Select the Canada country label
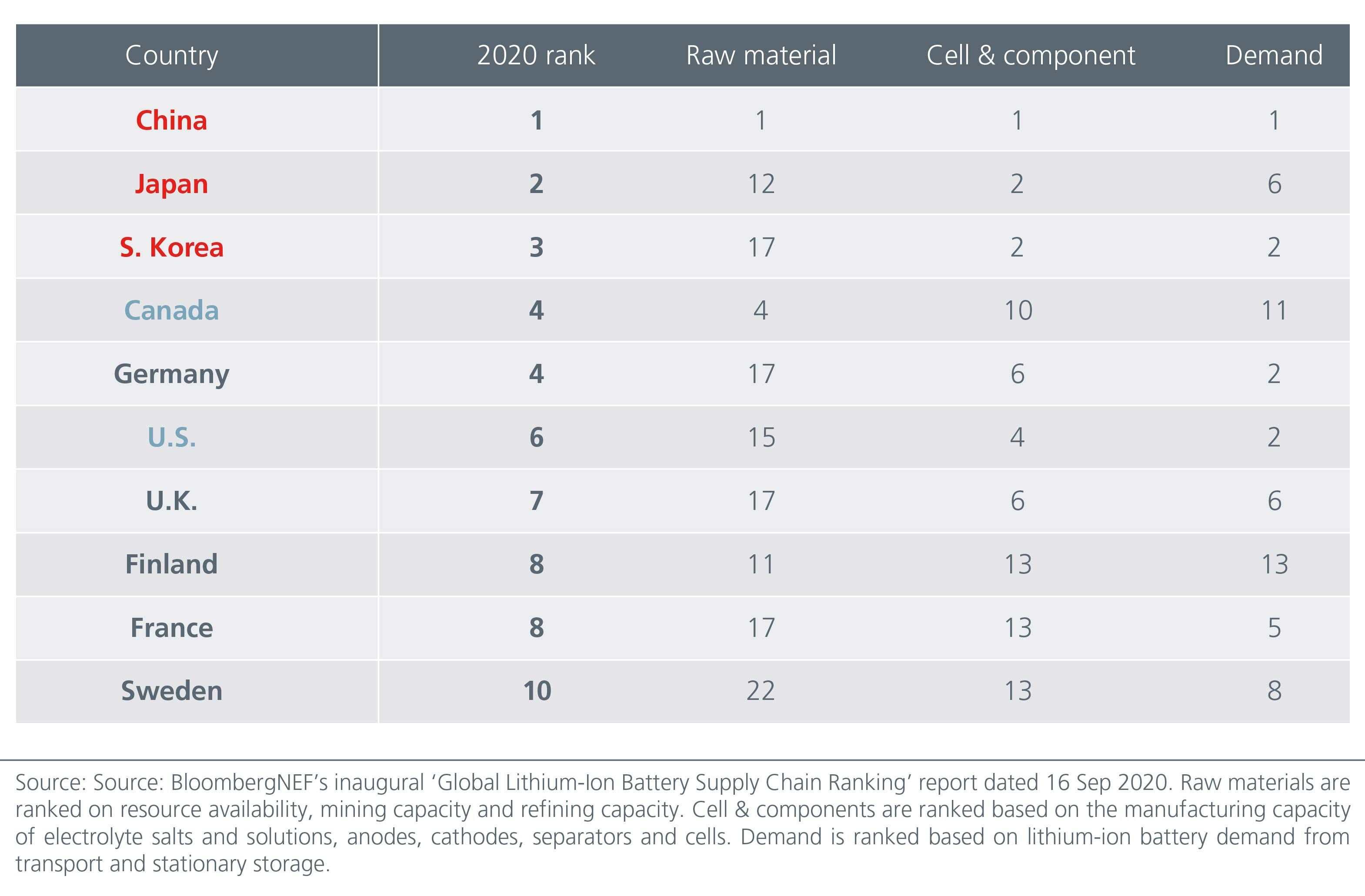Viewport: 1365px width, 896px height. [171, 311]
